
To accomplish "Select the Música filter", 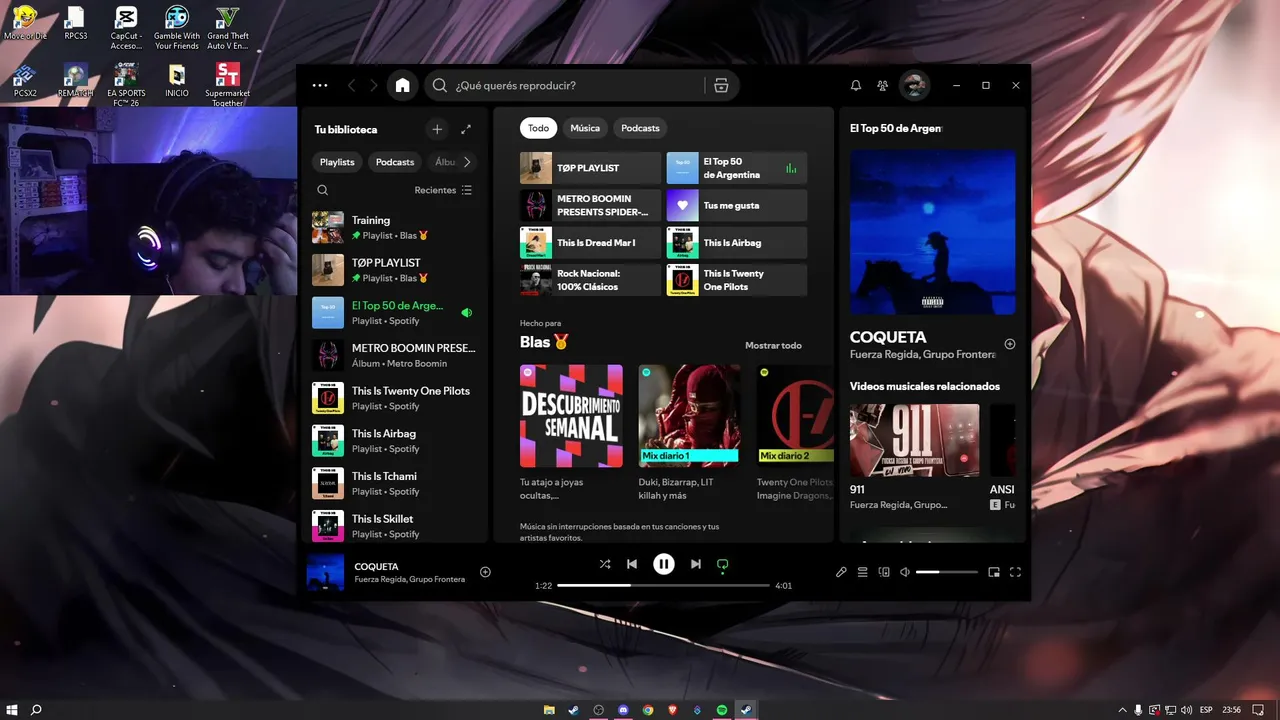I will pyautogui.click(x=585, y=128).
